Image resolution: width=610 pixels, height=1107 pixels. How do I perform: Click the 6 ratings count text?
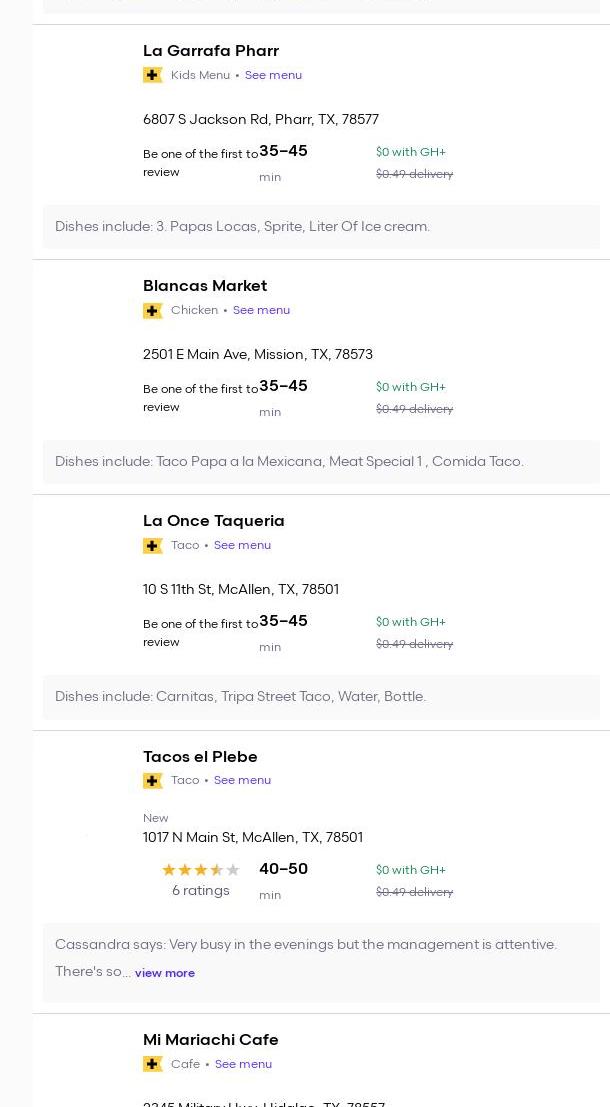(x=200, y=891)
